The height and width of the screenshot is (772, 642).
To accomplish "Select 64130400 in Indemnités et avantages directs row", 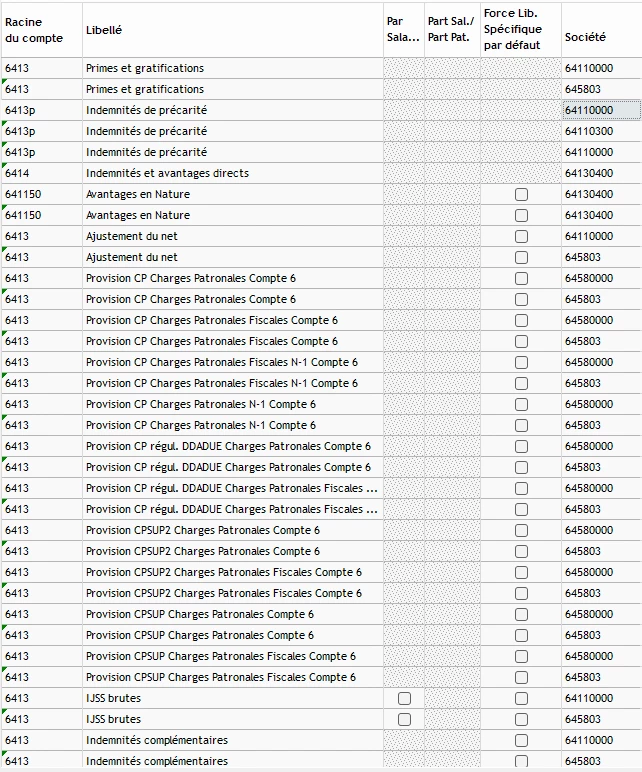I will click(602, 173).
